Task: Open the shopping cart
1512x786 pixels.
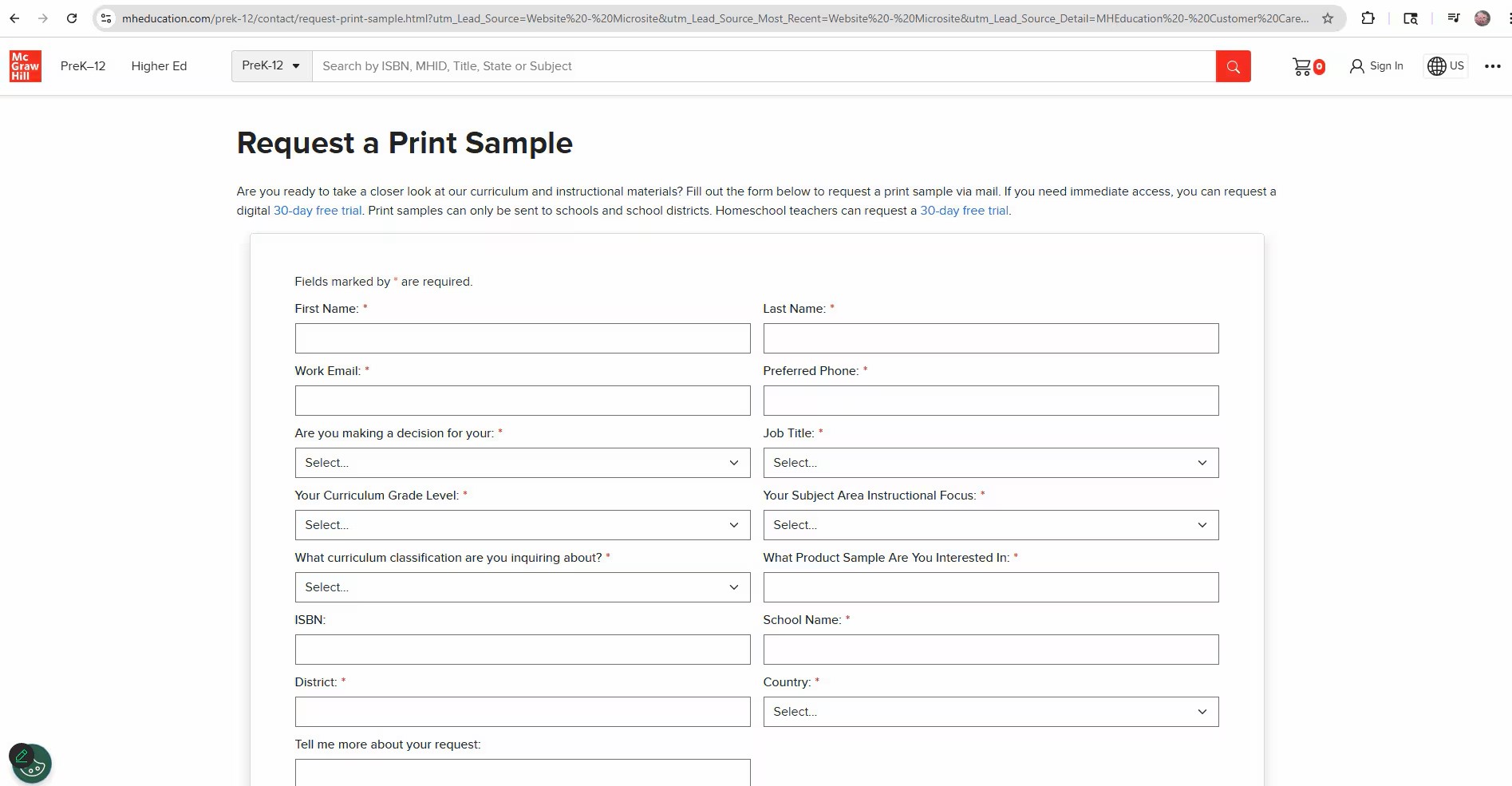Action: point(1308,66)
